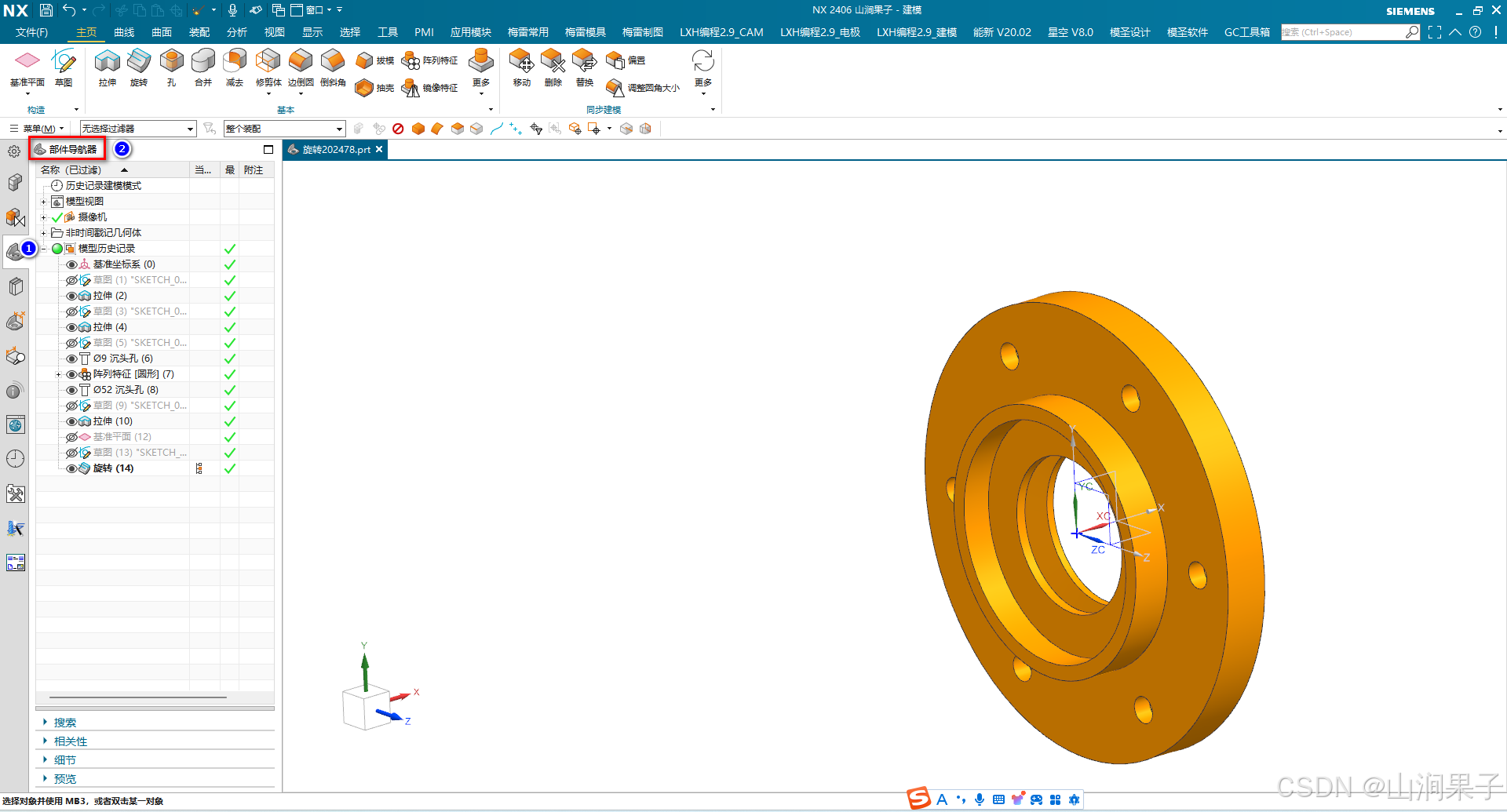Click the 修剪体 trim body tool
1507x812 pixels.
coord(268,69)
